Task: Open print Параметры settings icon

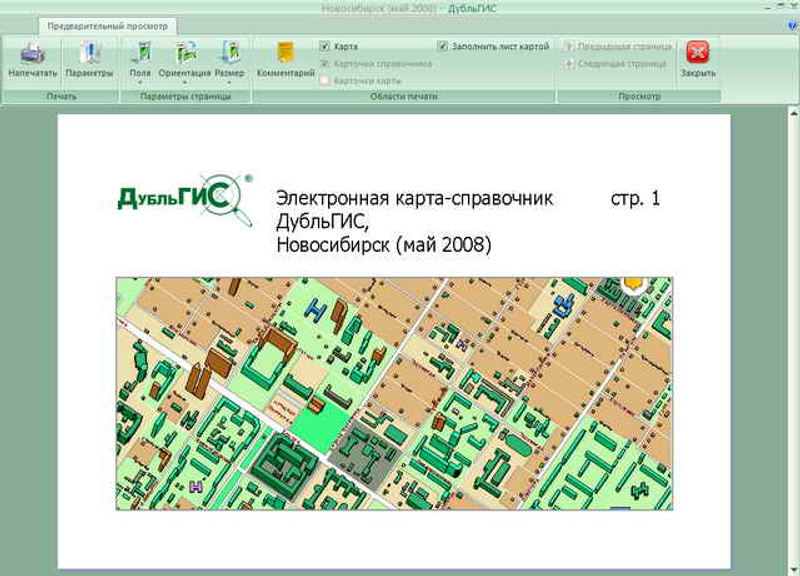Action: point(89,54)
